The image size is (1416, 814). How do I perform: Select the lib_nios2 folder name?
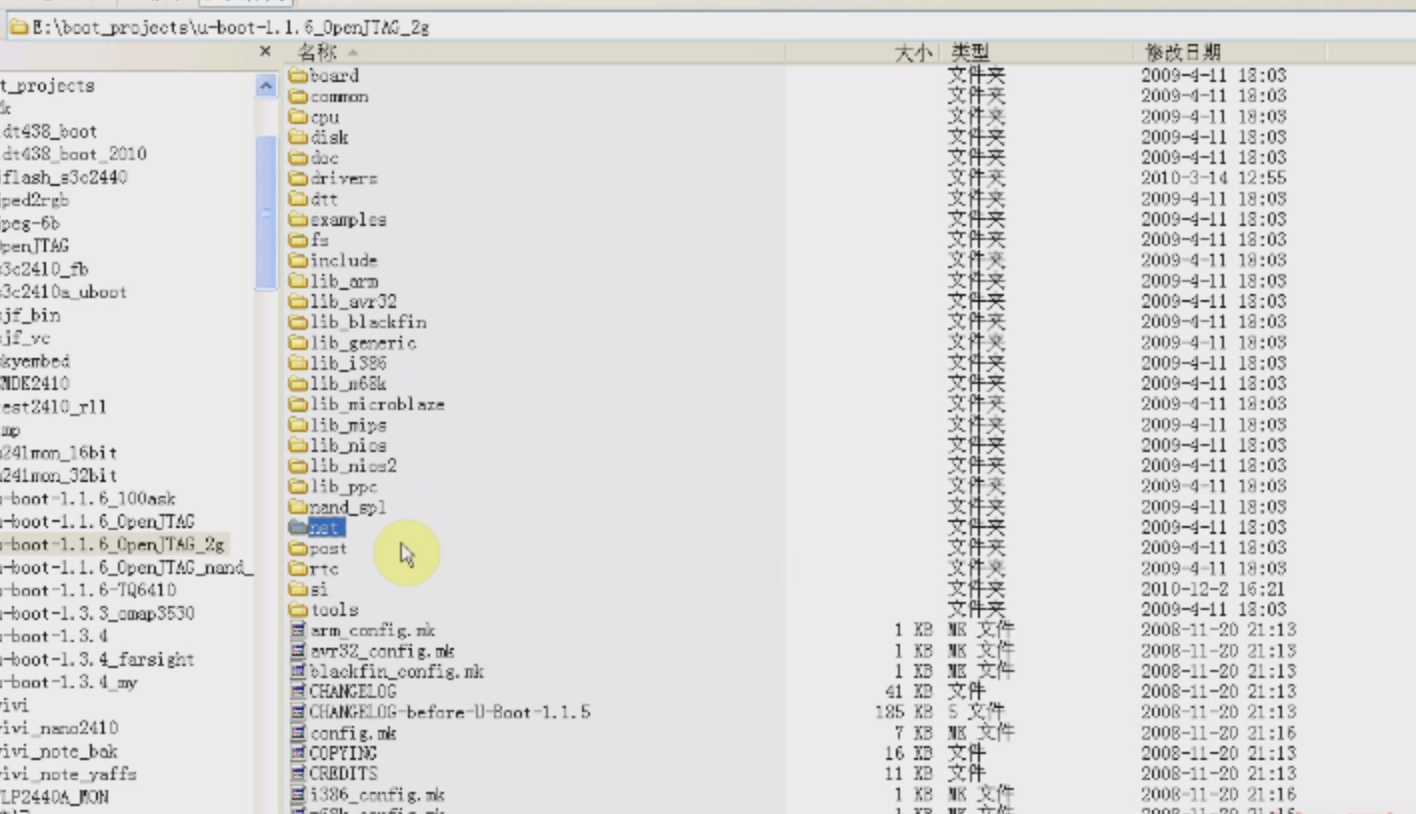[353, 465]
